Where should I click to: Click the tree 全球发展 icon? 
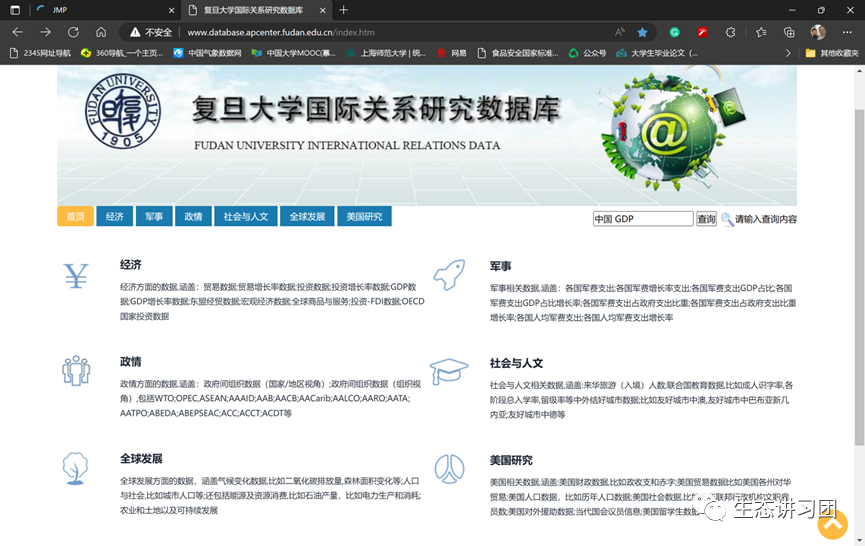click(74, 468)
